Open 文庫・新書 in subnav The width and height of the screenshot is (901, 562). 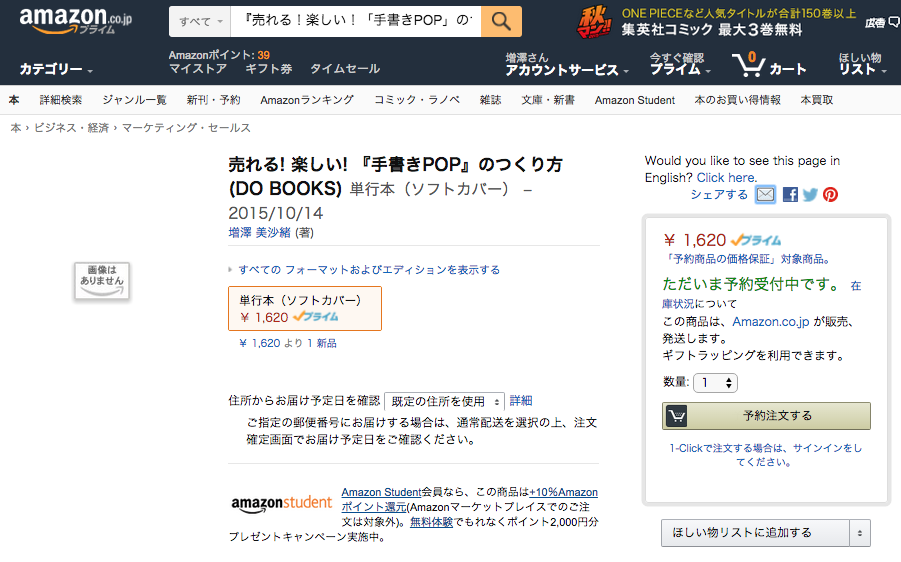tap(548, 100)
